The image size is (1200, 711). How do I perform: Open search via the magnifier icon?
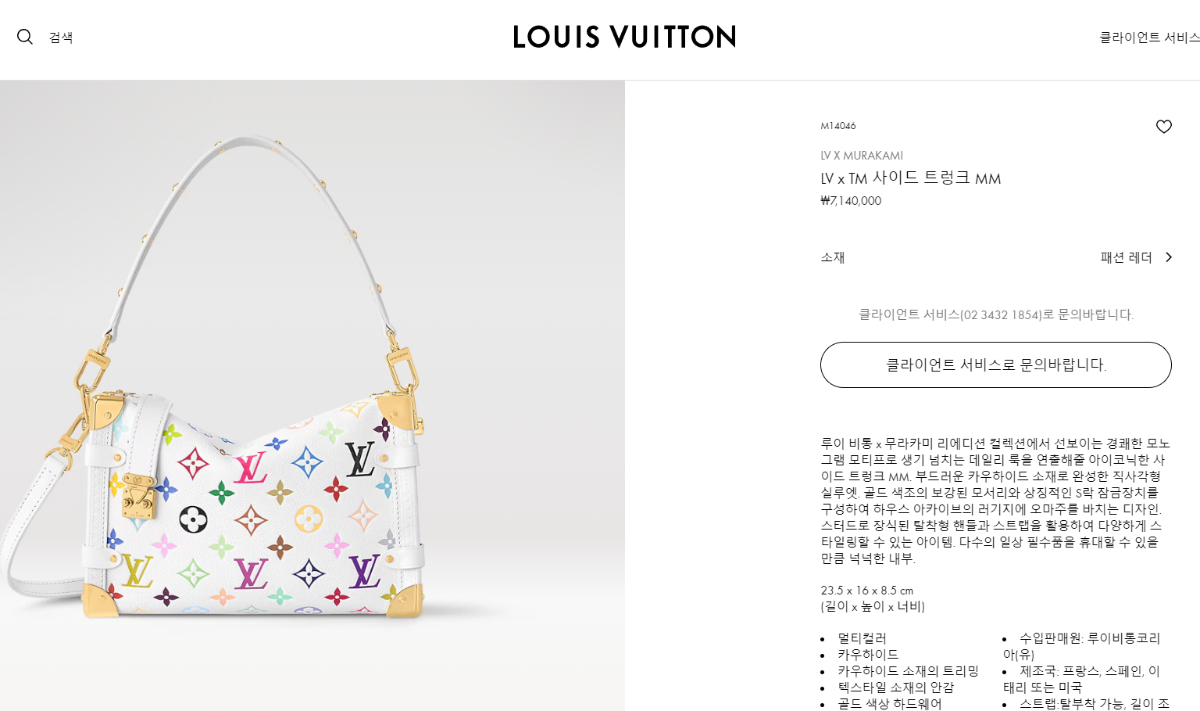pos(25,37)
